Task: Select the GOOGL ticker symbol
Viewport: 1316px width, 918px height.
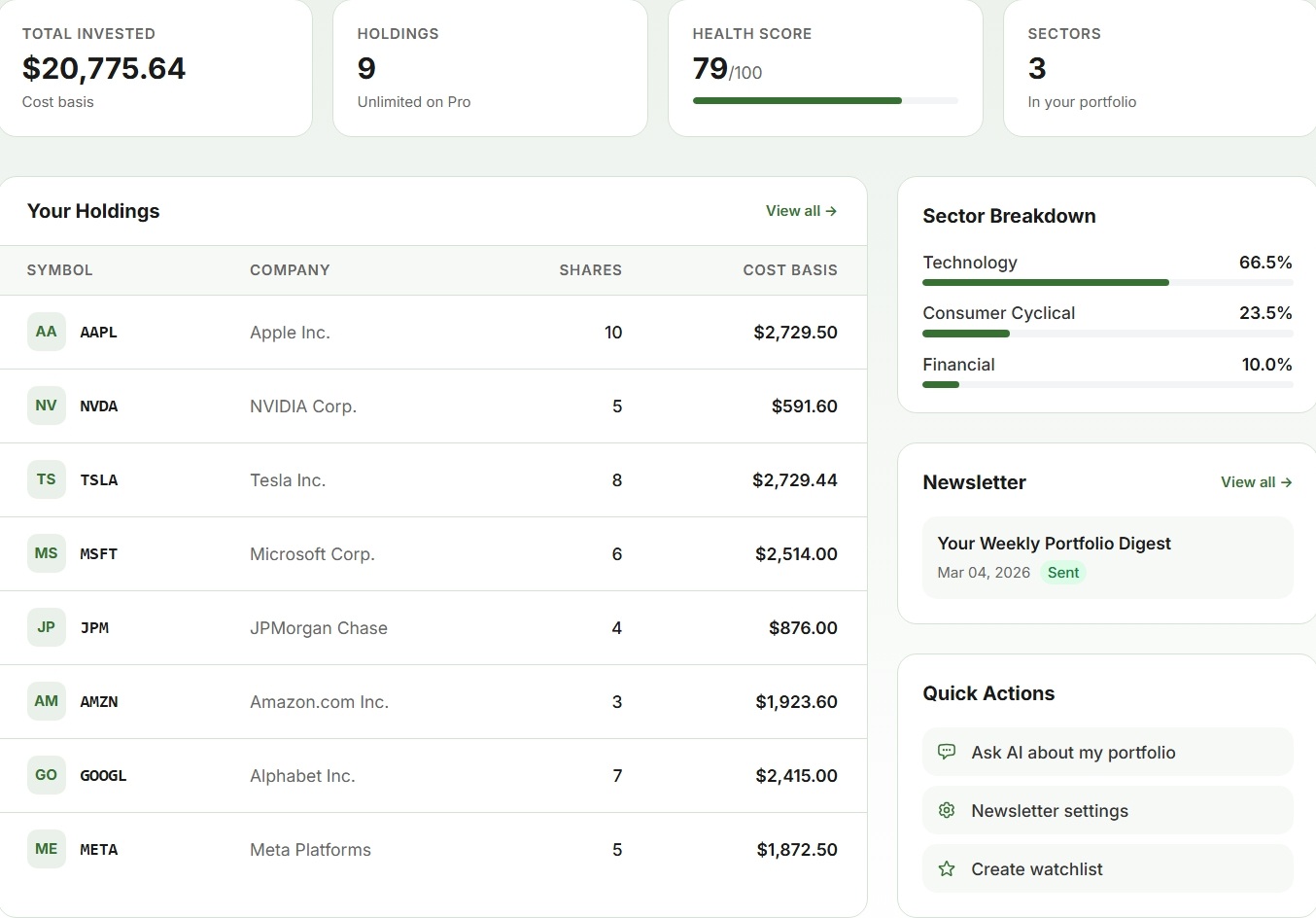Action: click(103, 776)
